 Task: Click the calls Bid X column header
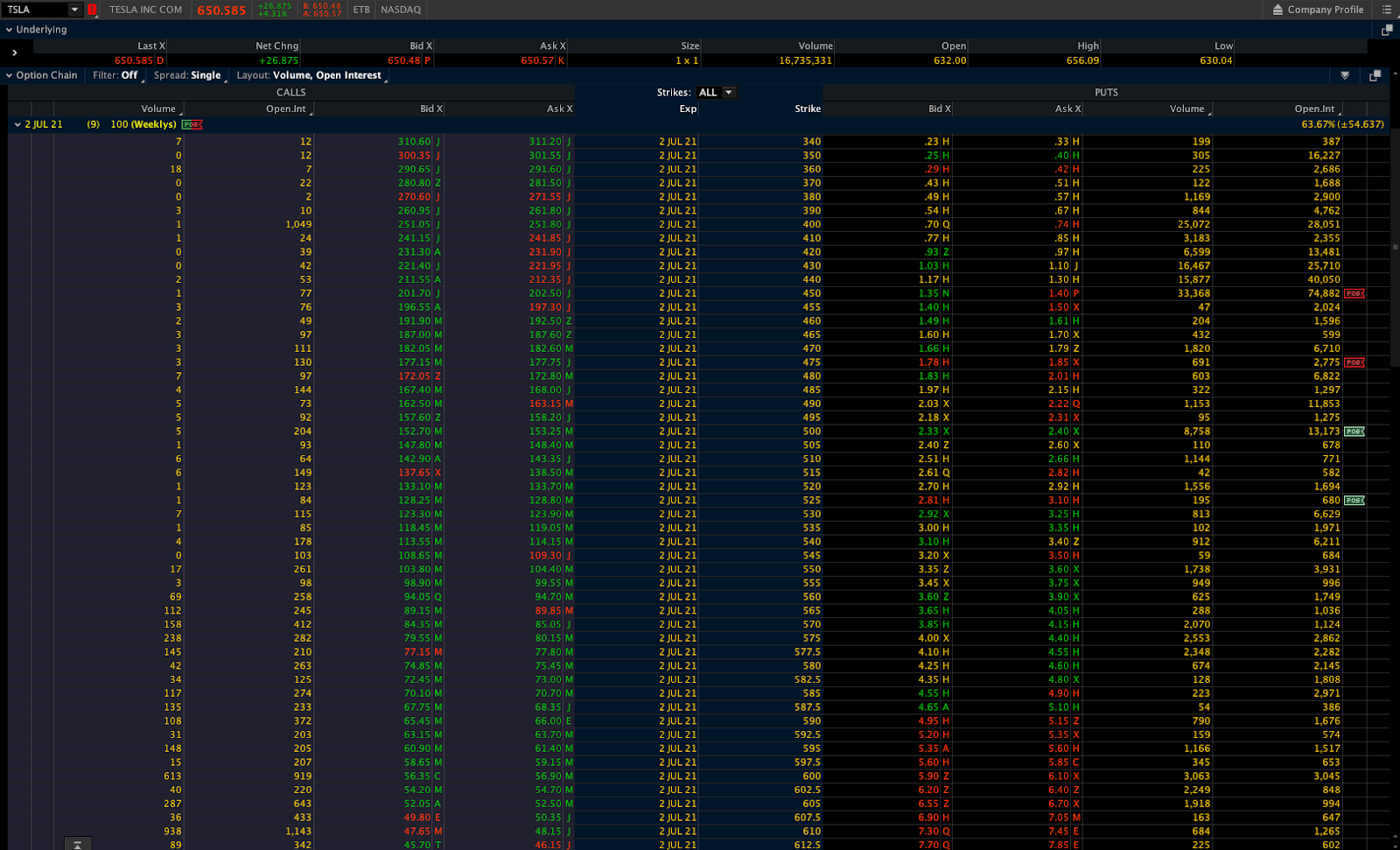point(431,109)
